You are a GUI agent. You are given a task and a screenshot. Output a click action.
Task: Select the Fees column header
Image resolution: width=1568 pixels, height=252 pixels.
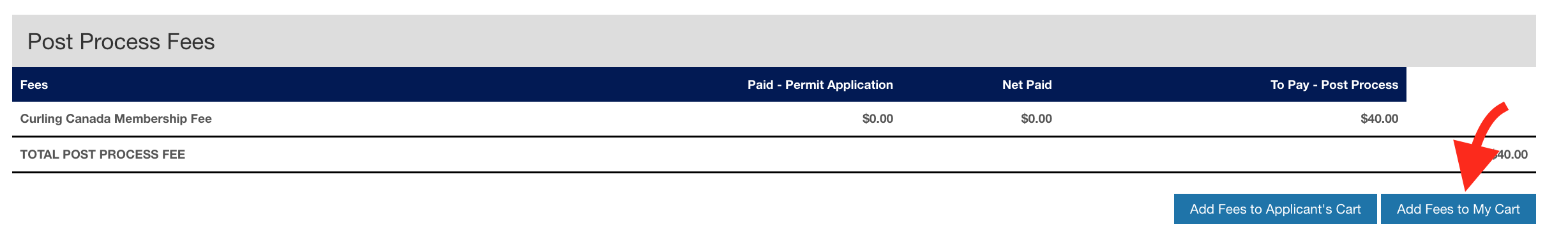[x=34, y=85]
